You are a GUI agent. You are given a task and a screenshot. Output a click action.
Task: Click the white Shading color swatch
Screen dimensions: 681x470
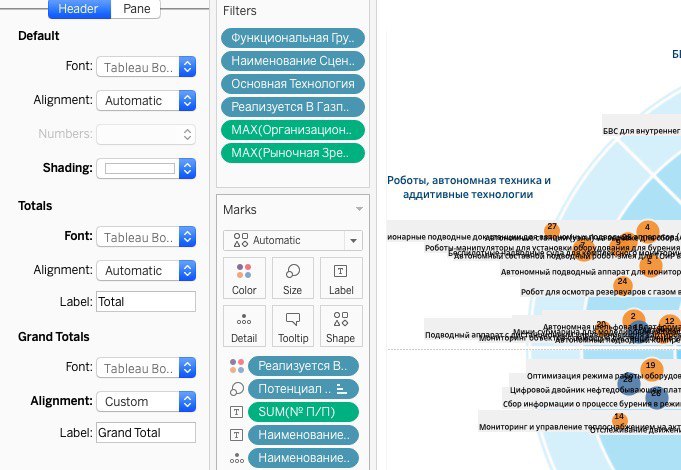click(x=140, y=169)
